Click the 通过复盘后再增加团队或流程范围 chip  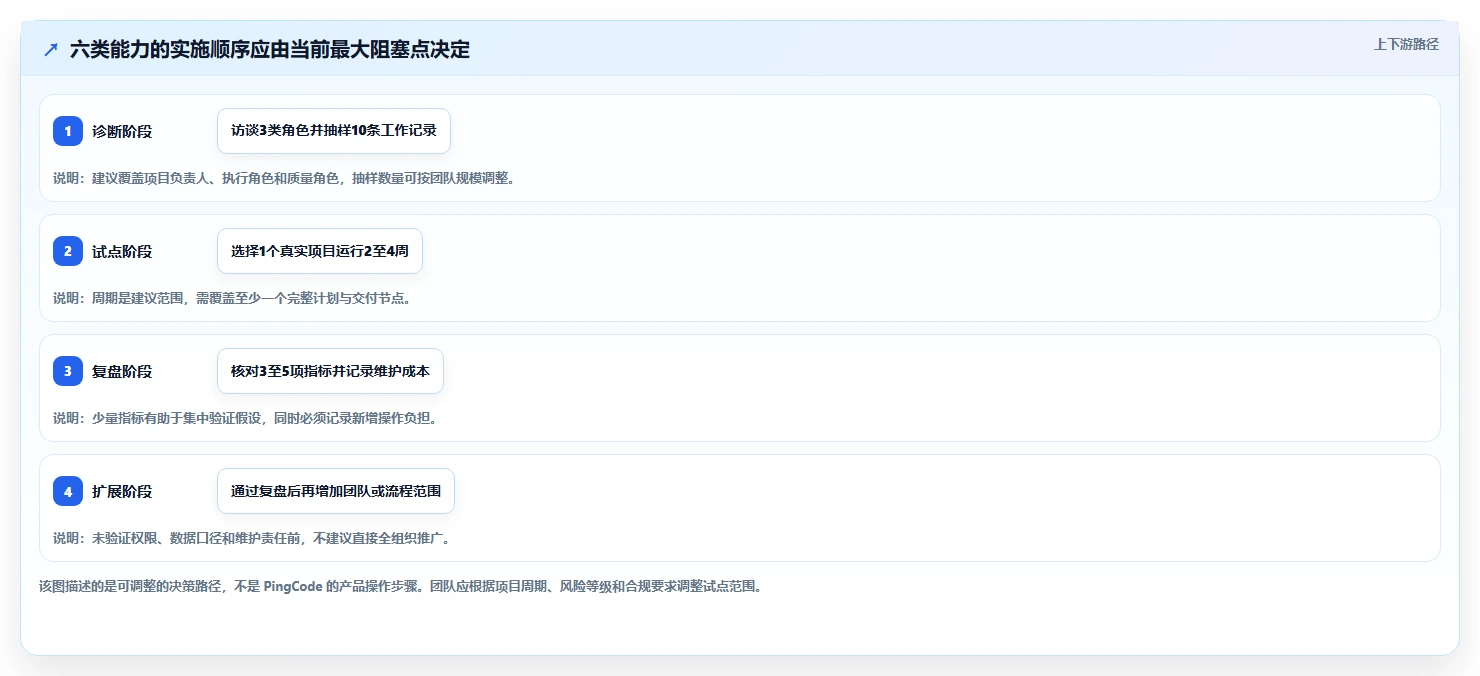coord(336,491)
